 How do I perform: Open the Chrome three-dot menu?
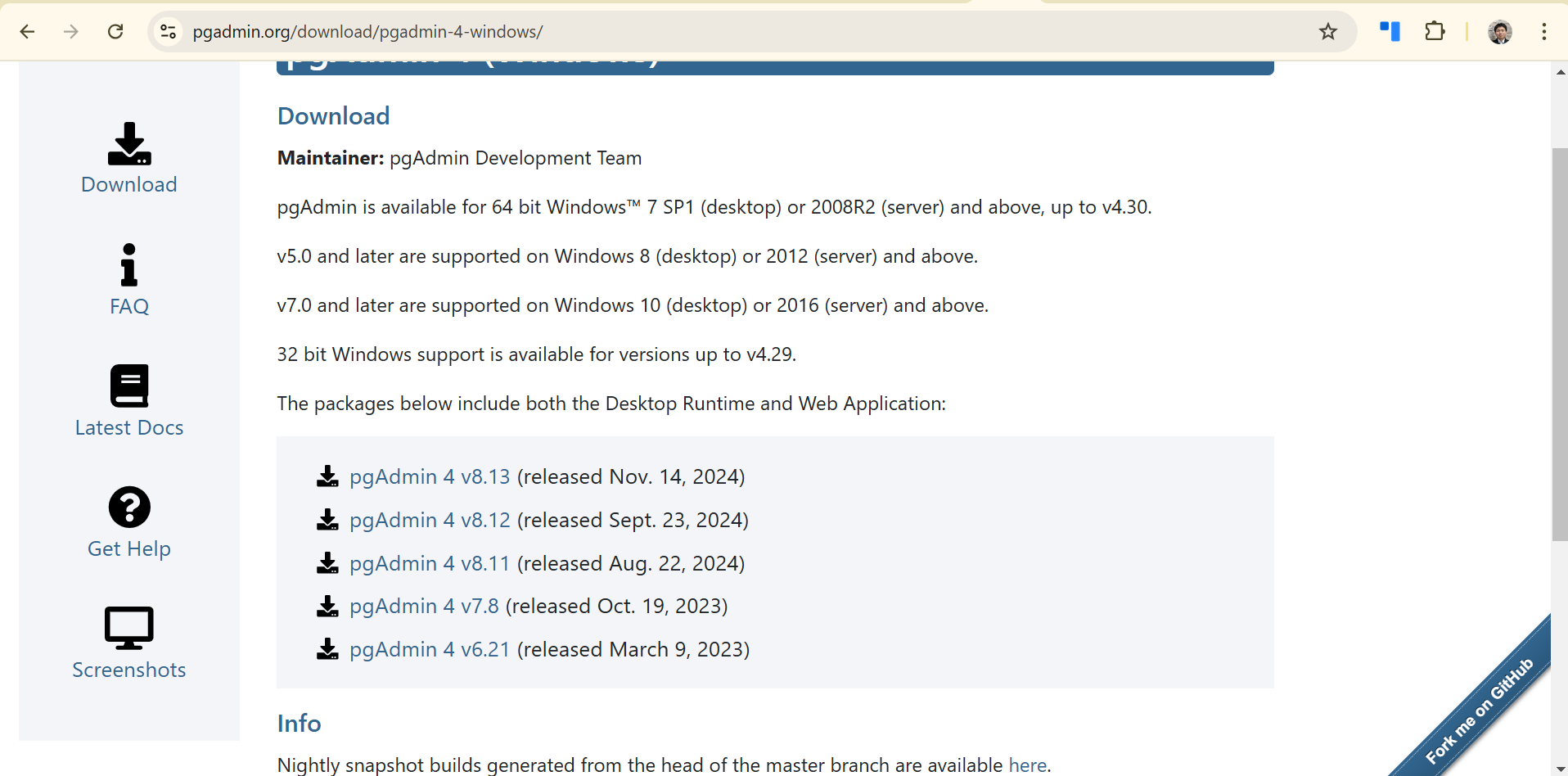(x=1544, y=32)
